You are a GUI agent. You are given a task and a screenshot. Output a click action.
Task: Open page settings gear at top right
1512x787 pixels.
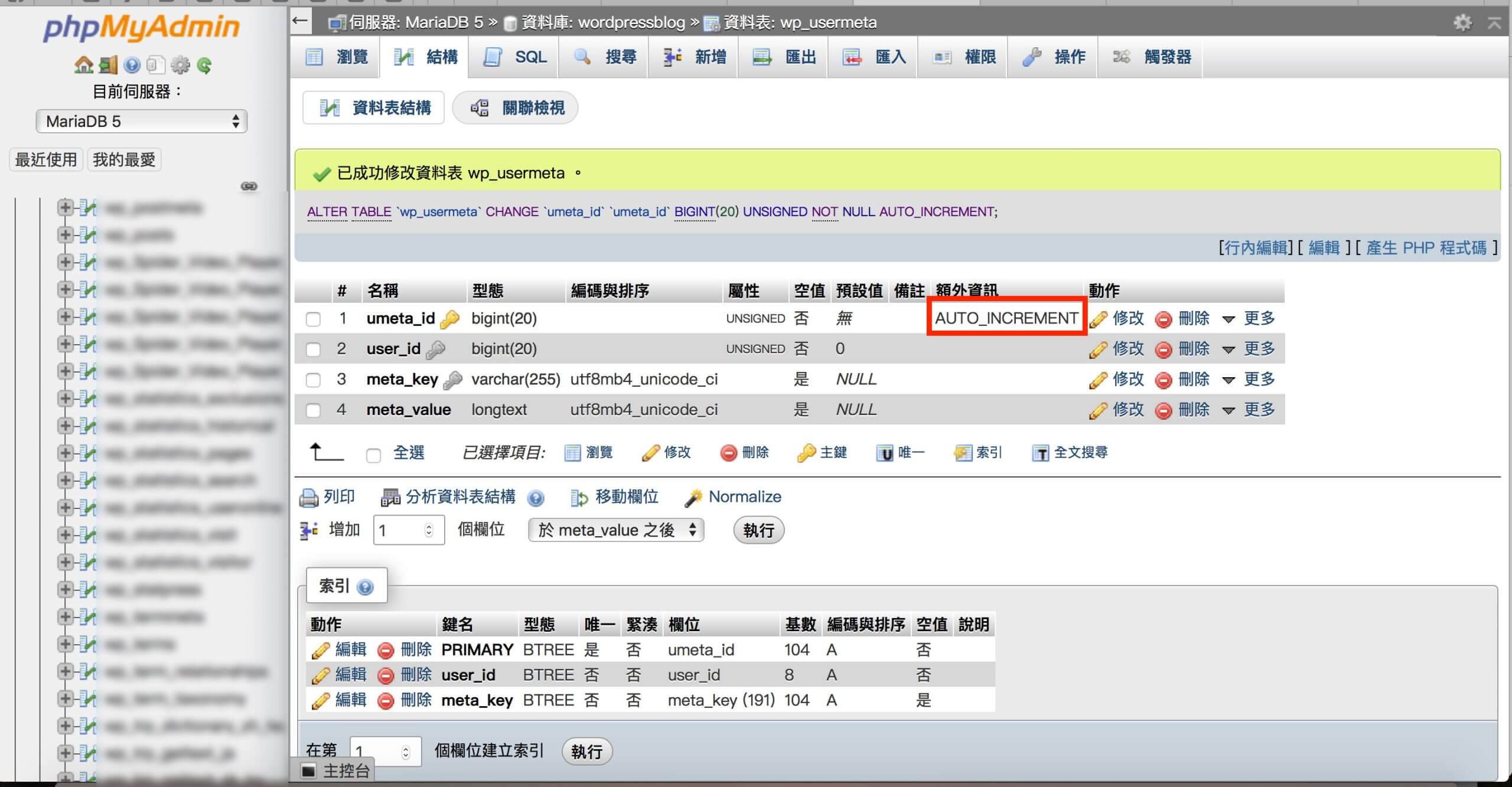[x=1462, y=22]
